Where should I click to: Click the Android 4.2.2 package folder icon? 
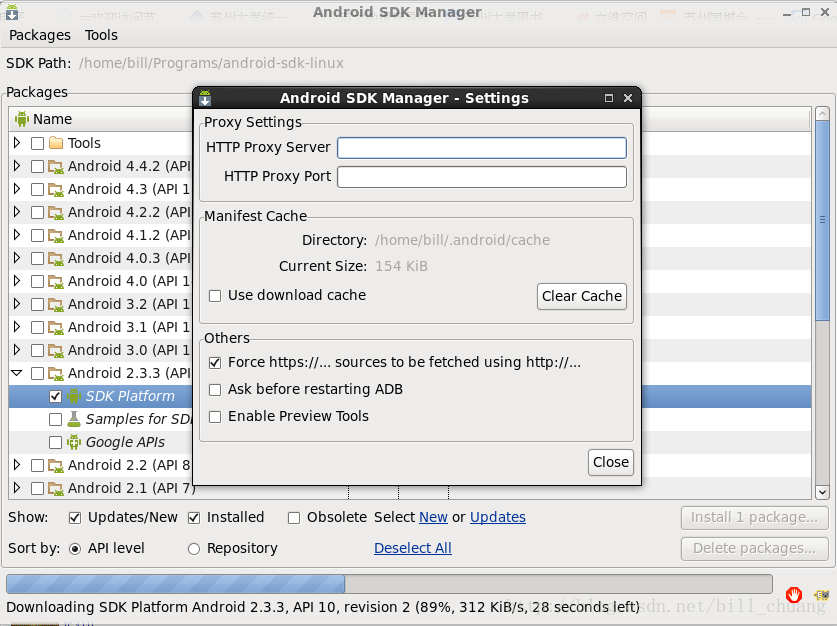click(x=56, y=212)
